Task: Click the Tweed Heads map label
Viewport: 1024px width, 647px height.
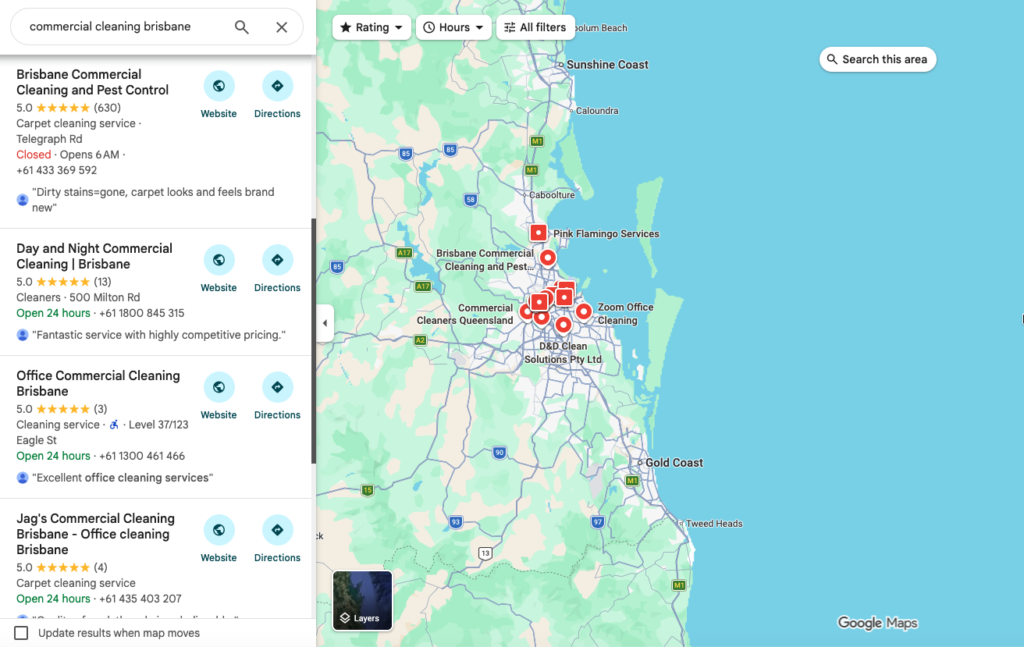Action: click(x=714, y=524)
